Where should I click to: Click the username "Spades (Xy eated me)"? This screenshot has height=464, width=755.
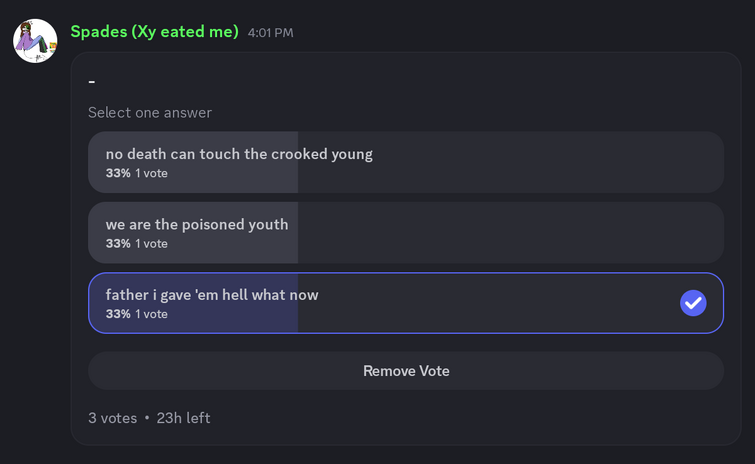coord(155,32)
